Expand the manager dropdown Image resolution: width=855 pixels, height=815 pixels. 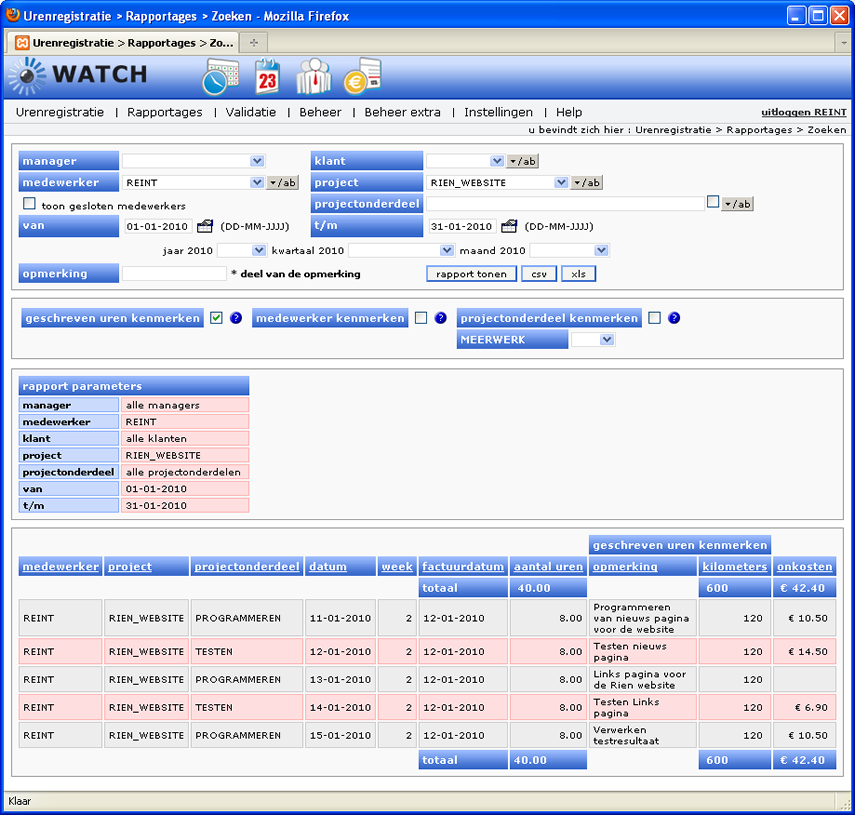pos(257,161)
